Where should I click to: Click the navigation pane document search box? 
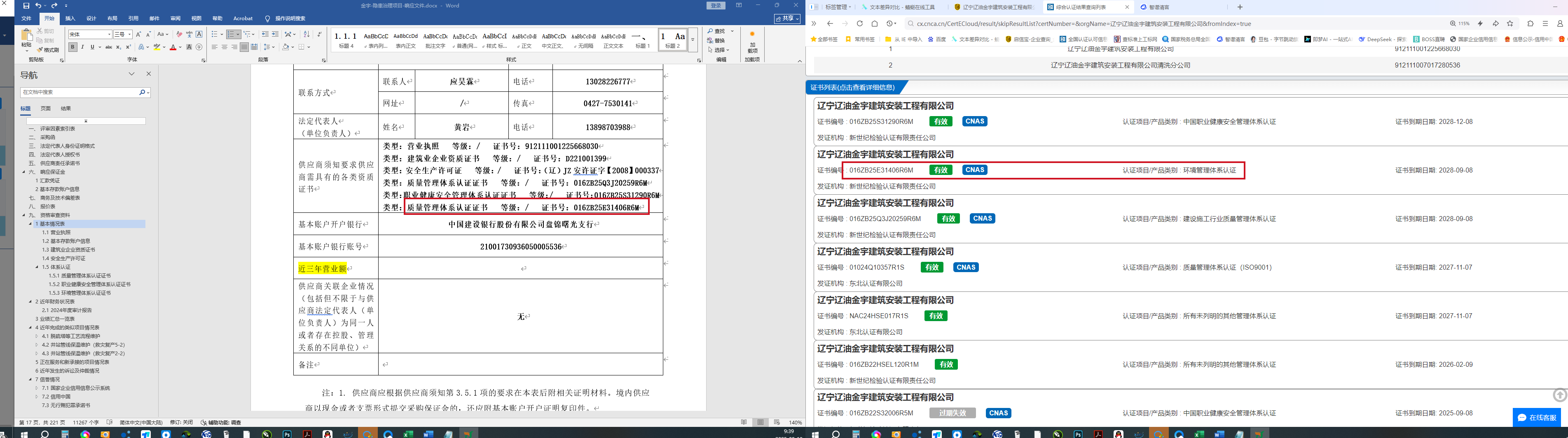pos(80,93)
